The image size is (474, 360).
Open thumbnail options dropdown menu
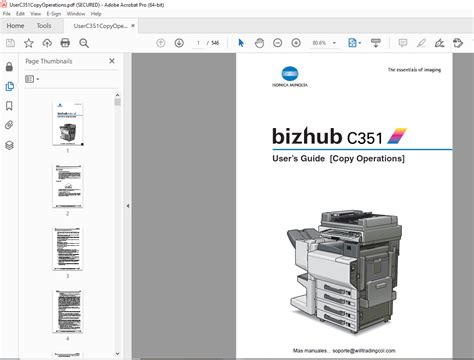(32, 79)
